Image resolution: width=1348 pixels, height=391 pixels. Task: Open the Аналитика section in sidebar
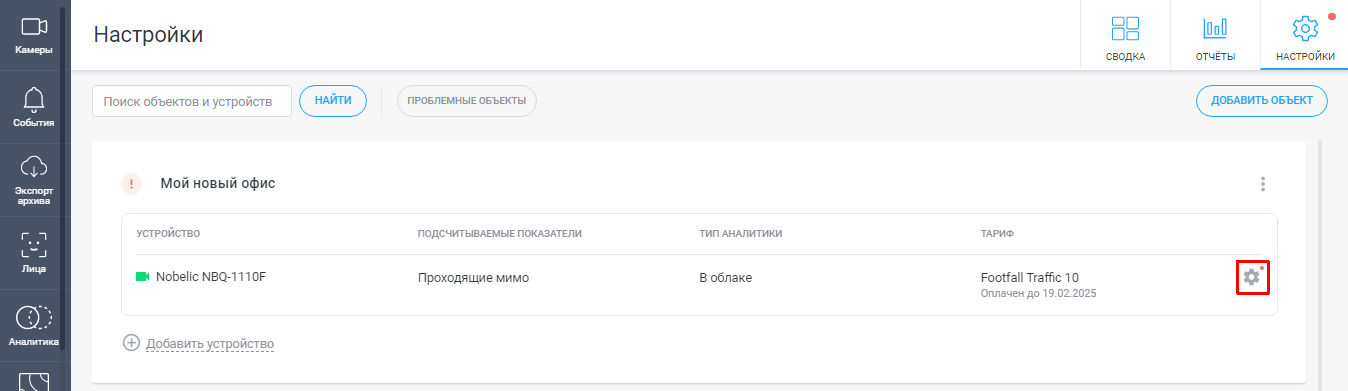[34, 326]
